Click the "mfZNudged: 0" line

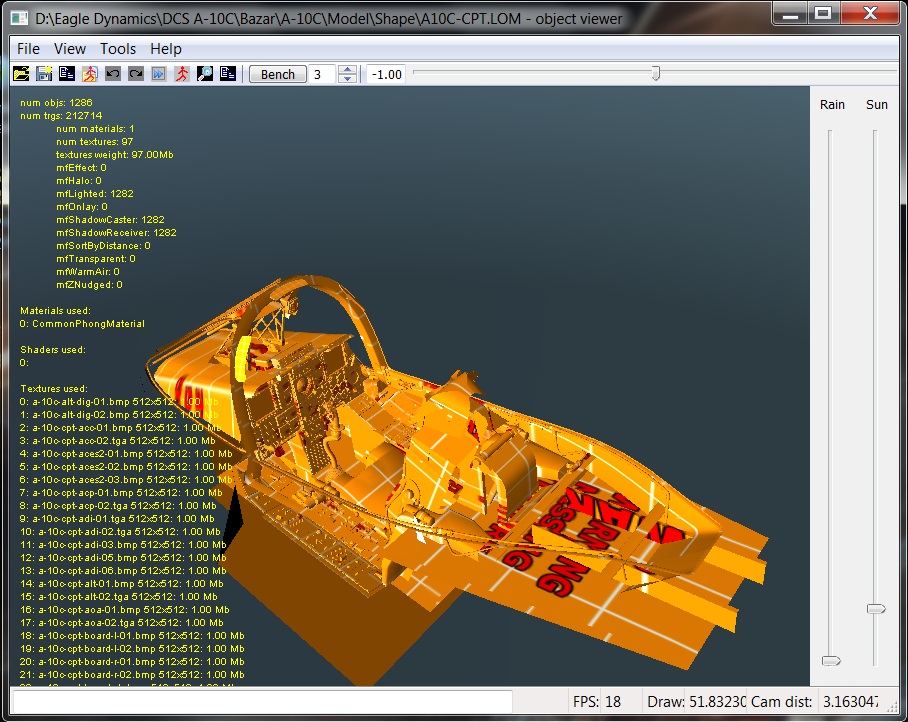click(x=89, y=285)
